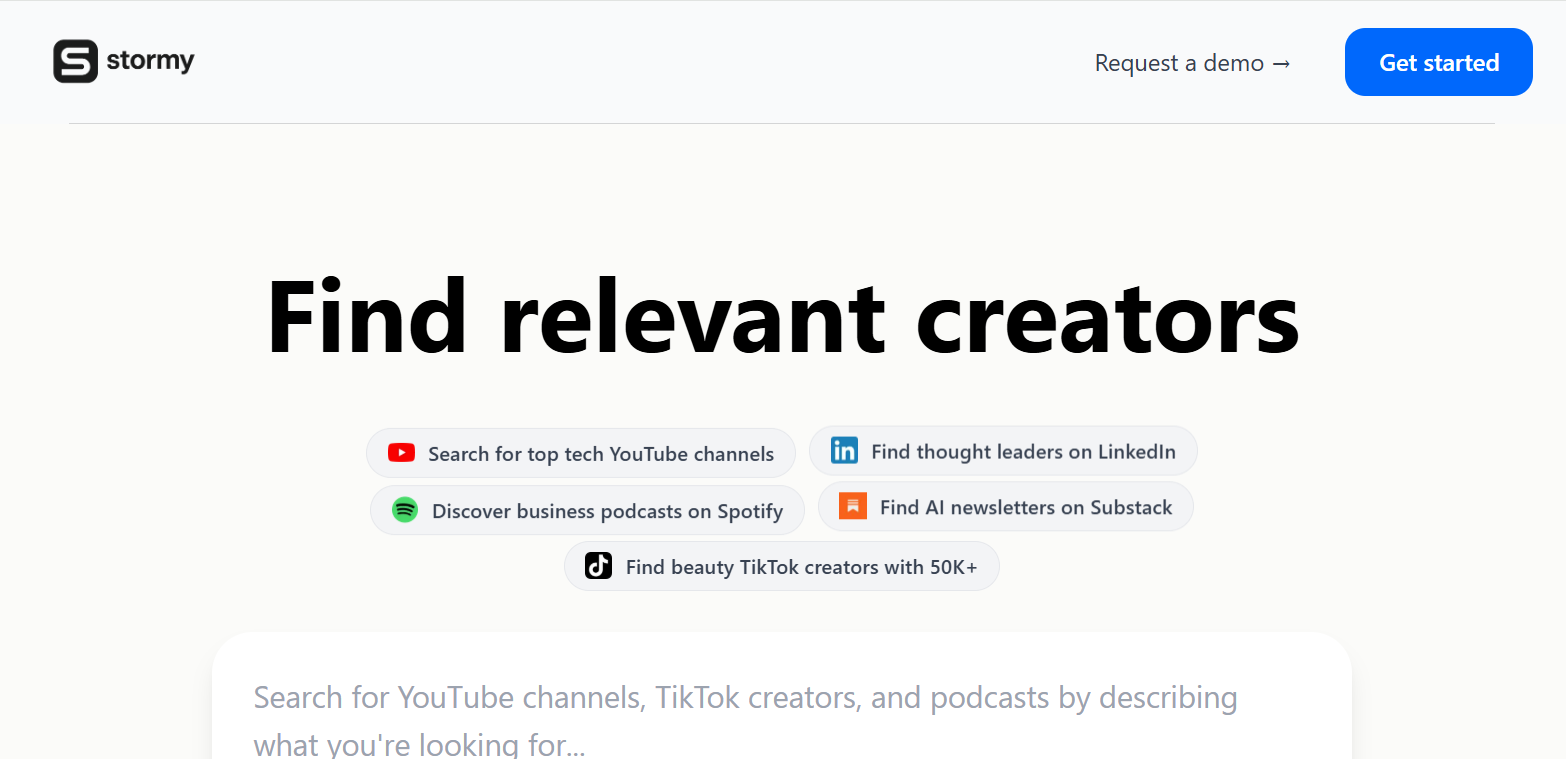This screenshot has height=759, width=1566.
Task: Click the orange Substack icon
Action: [x=853, y=506]
